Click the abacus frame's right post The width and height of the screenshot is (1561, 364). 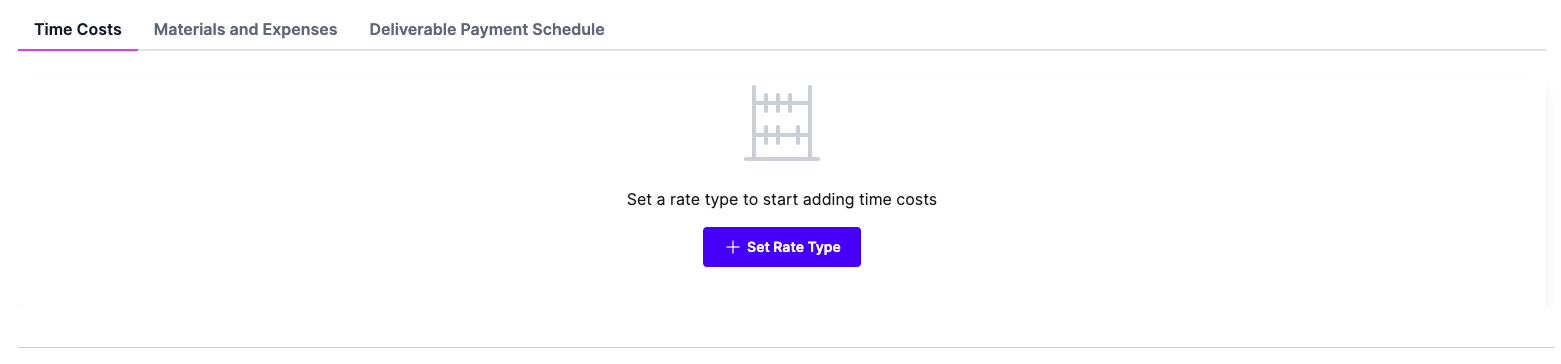(x=809, y=121)
